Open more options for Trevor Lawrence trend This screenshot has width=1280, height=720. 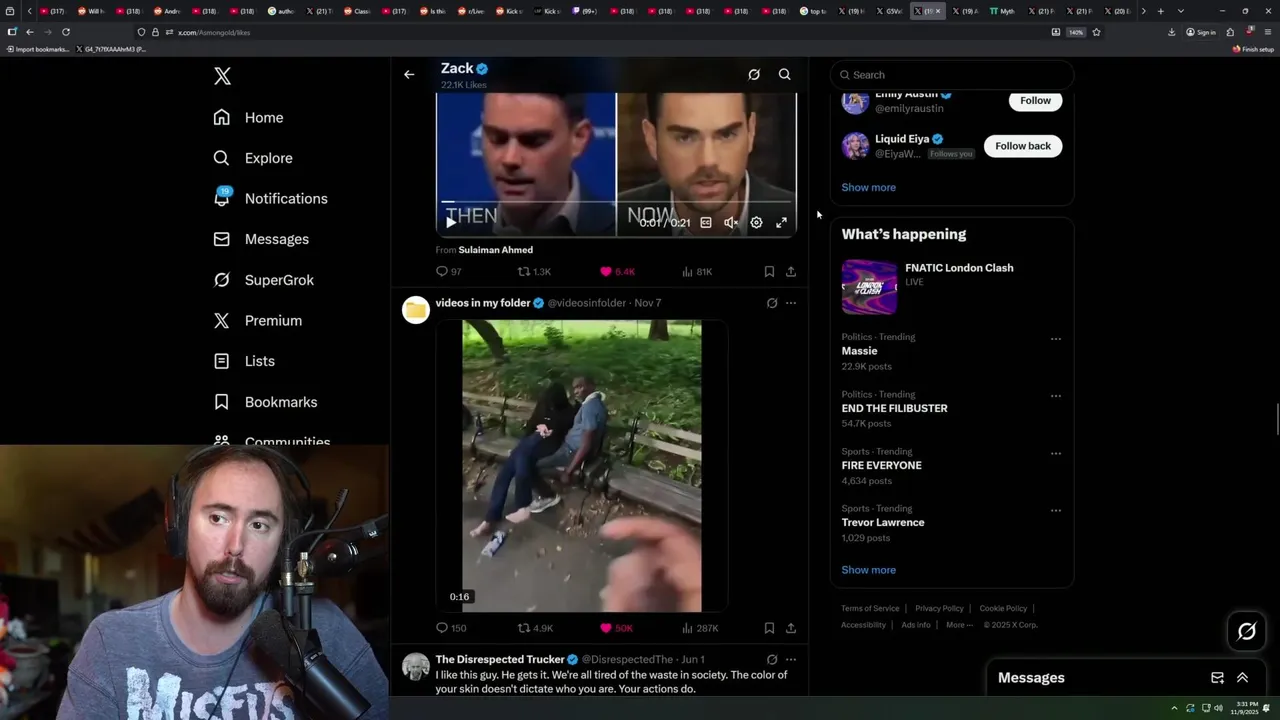[1055, 510]
